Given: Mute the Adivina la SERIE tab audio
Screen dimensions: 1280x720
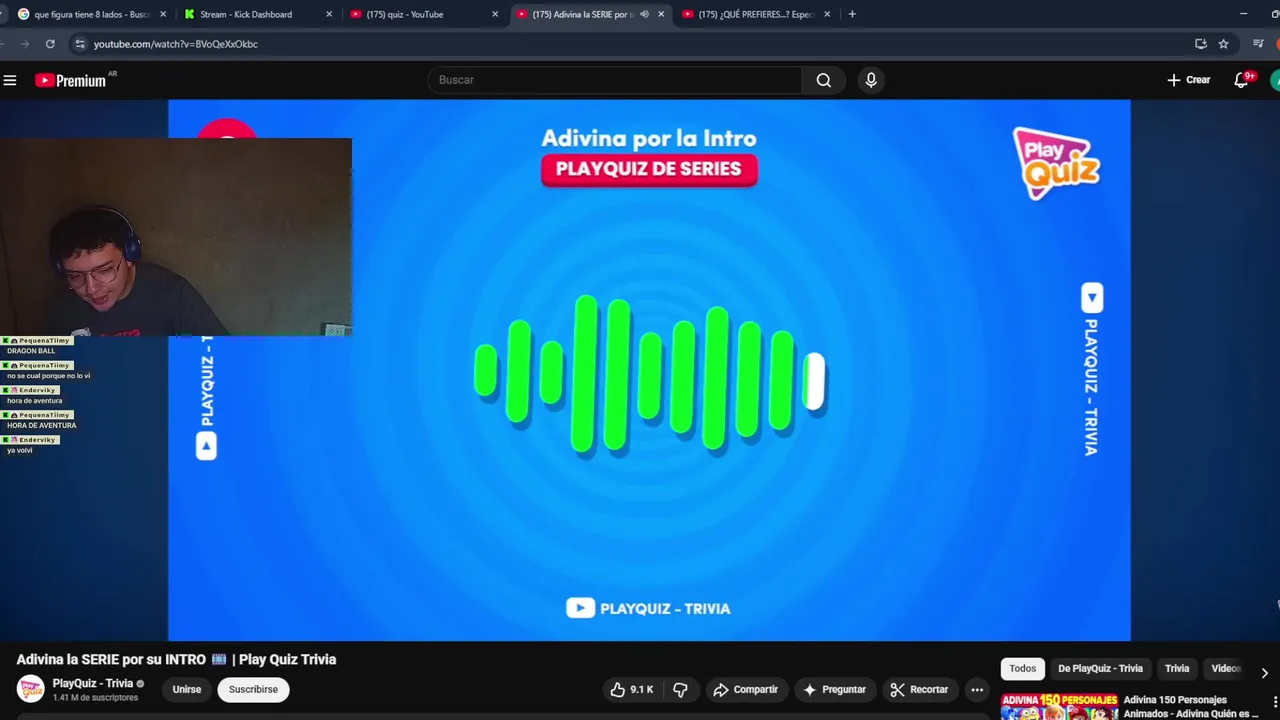Looking at the screenshot, I should click(x=644, y=14).
